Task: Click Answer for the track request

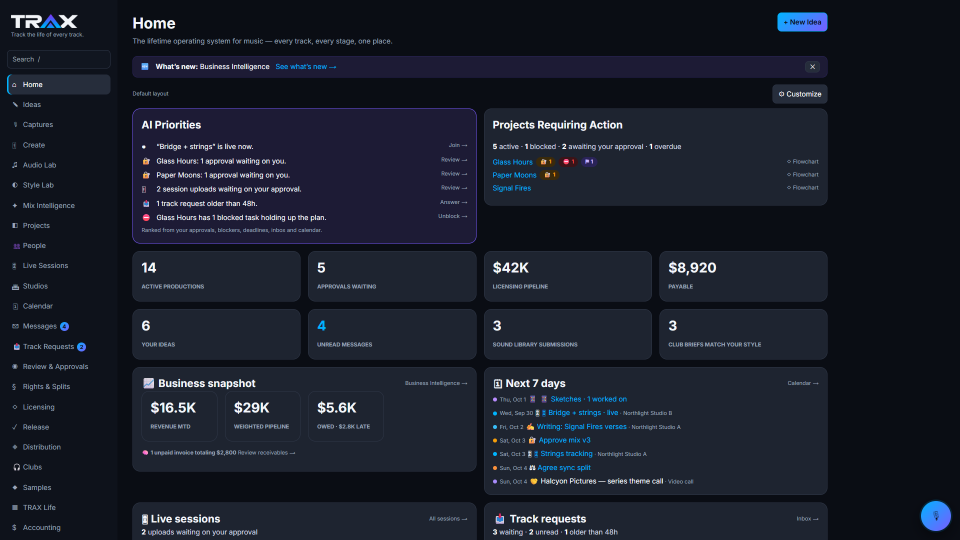Action: (454, 202)
